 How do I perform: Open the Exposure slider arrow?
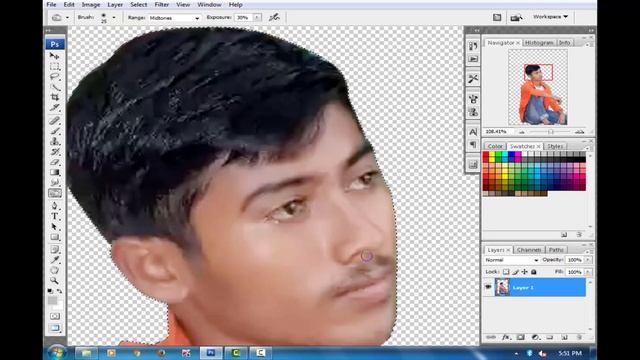pyautogui.click(x=257, y=18)
